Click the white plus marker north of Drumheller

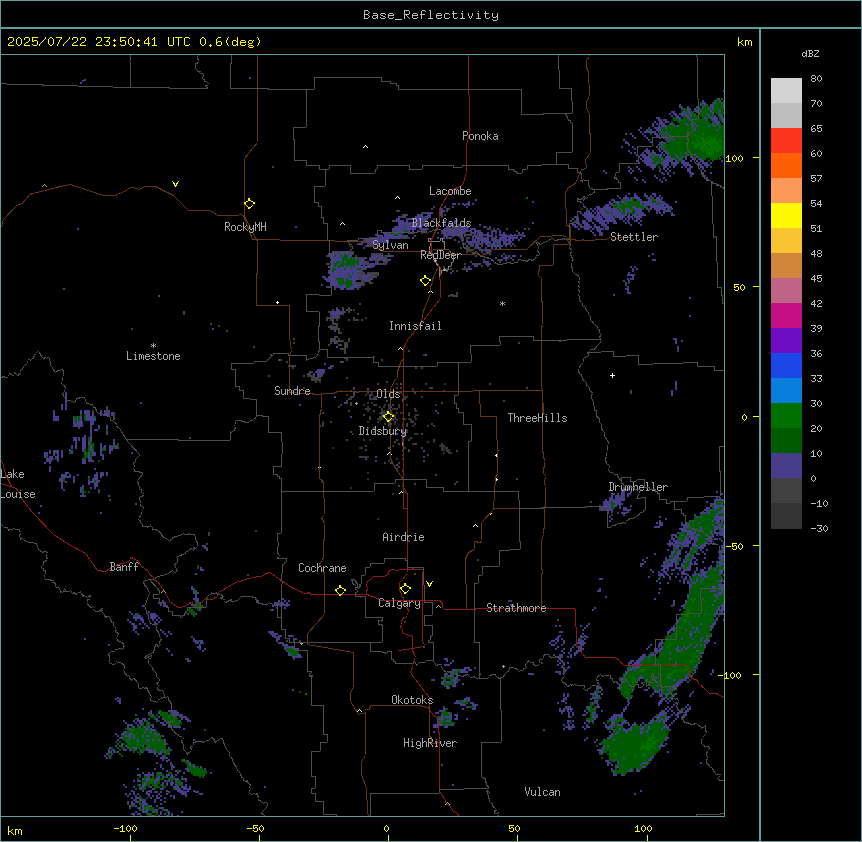pos(612,375)
